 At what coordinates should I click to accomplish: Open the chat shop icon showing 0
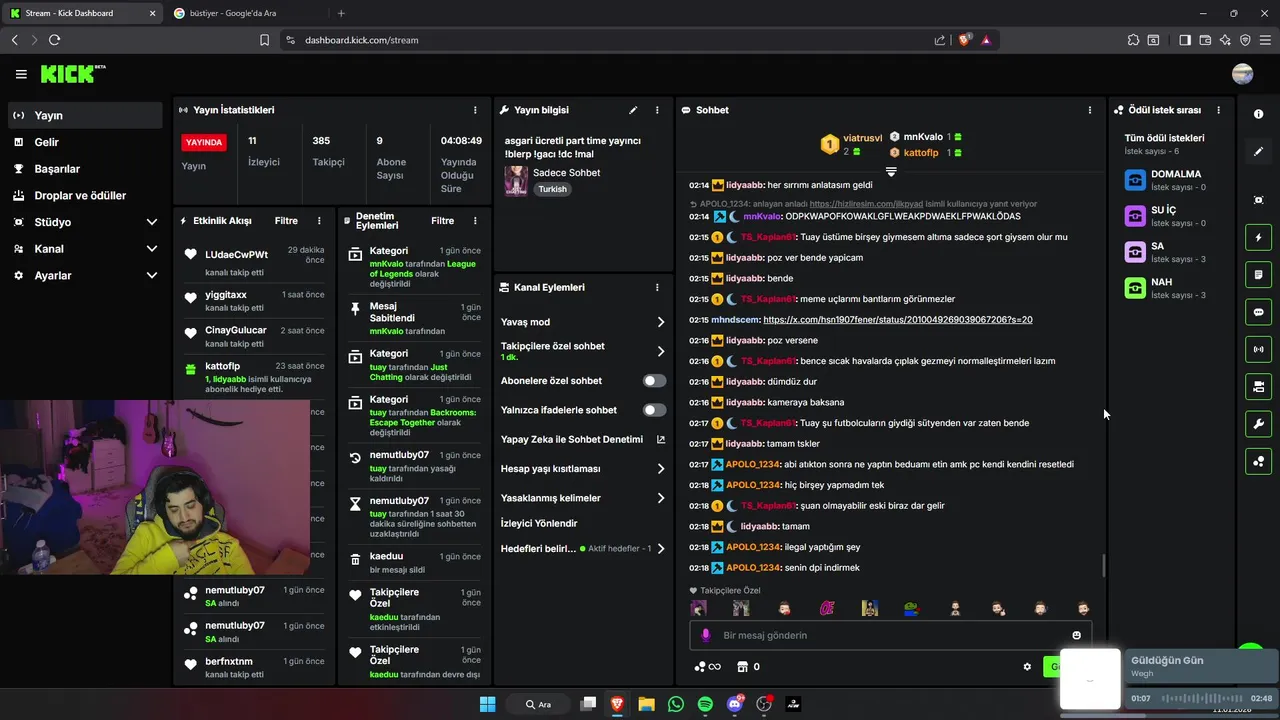pyautogui.click(x=748, y=667)
